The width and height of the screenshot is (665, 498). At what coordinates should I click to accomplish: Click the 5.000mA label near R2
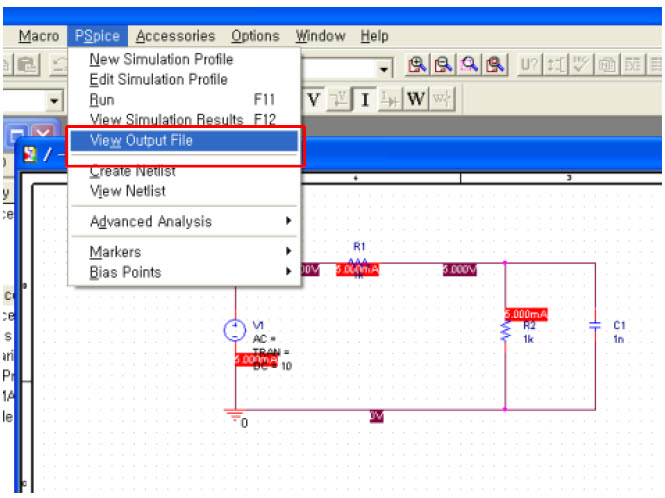(x=526, y=314)
